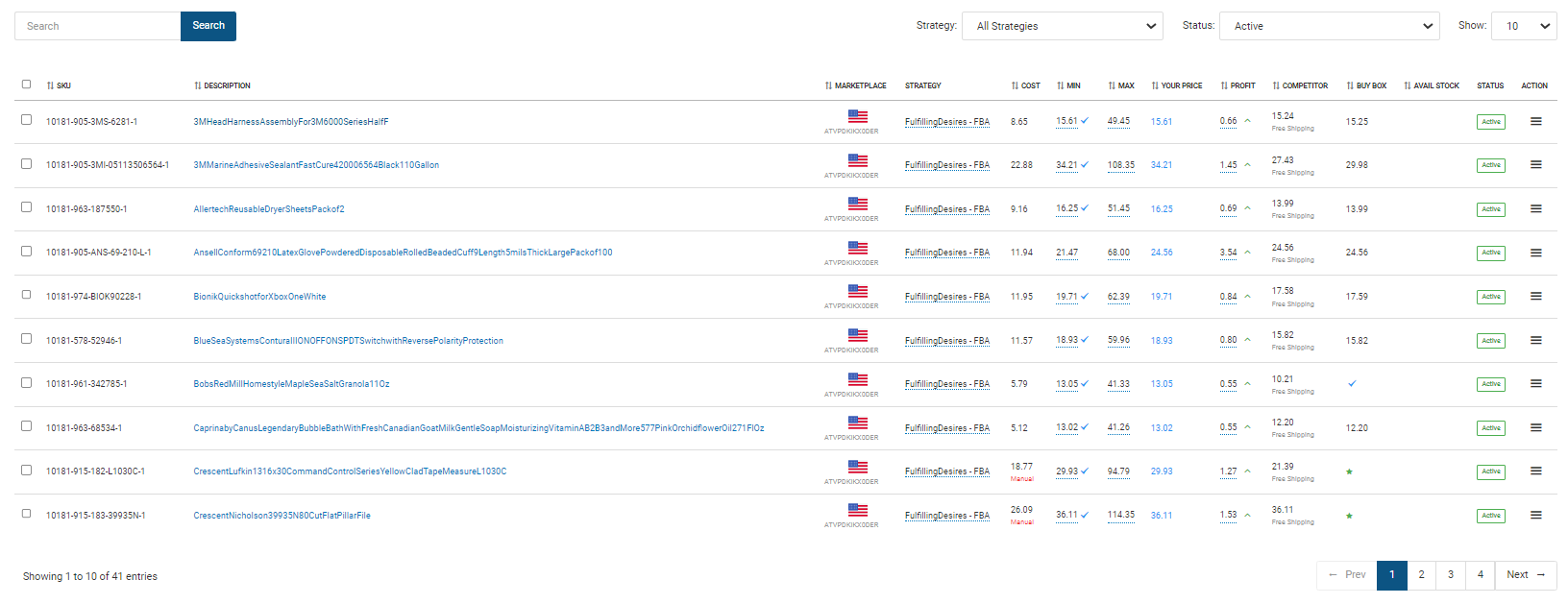This screenshot has height=604, width=1568.
Task: Sort table by Profit column
Action: [1237, 85]
